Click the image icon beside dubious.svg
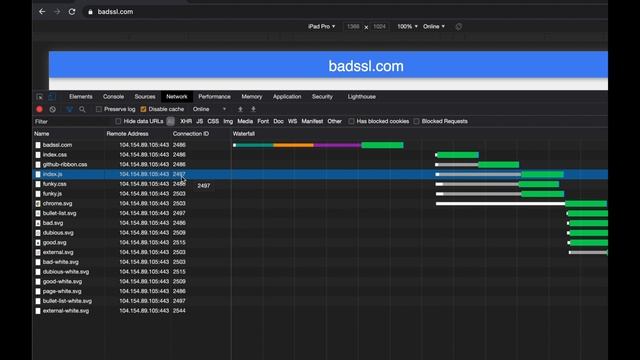 38,233
